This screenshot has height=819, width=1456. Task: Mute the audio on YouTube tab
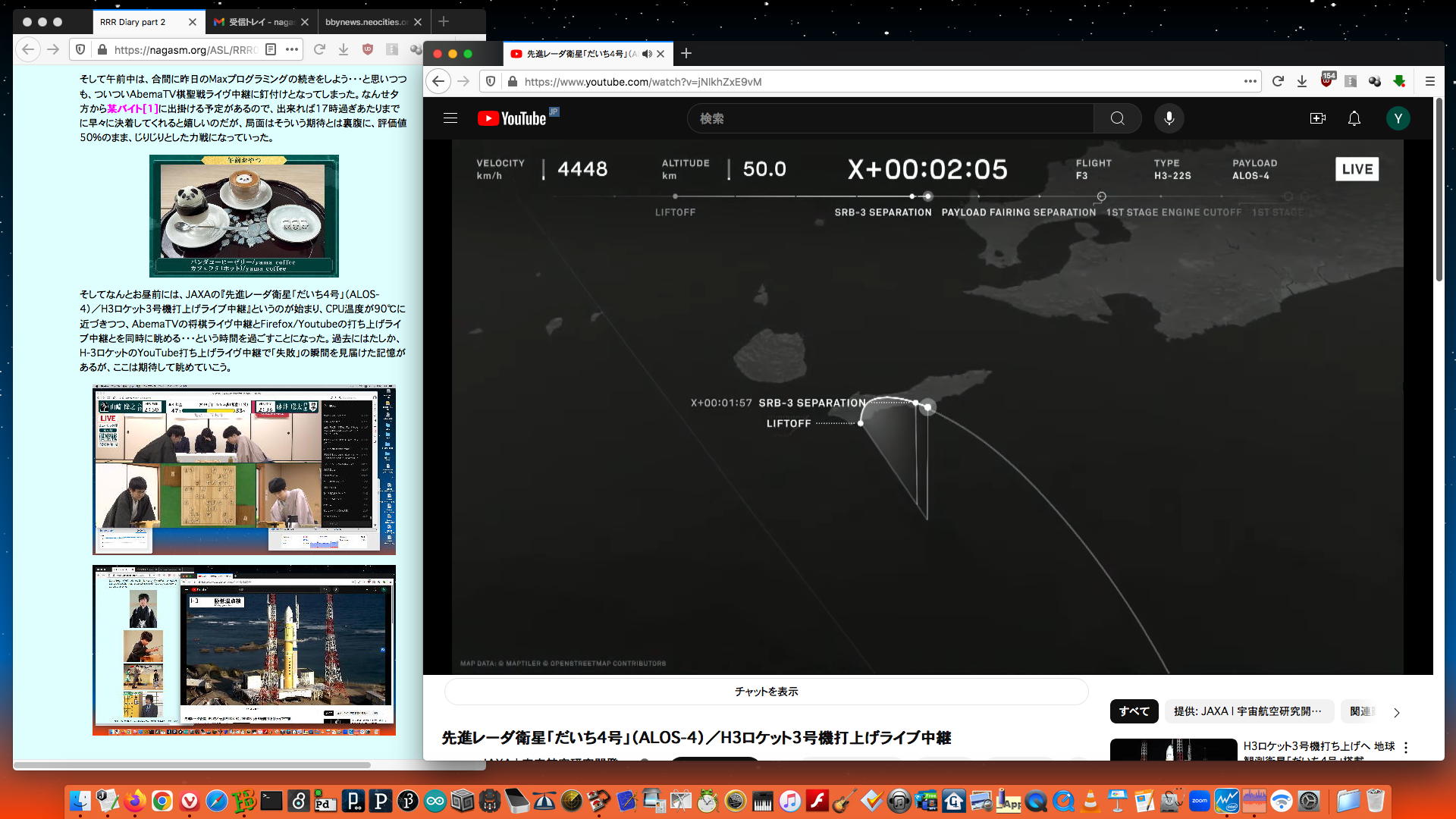point(647,54)
